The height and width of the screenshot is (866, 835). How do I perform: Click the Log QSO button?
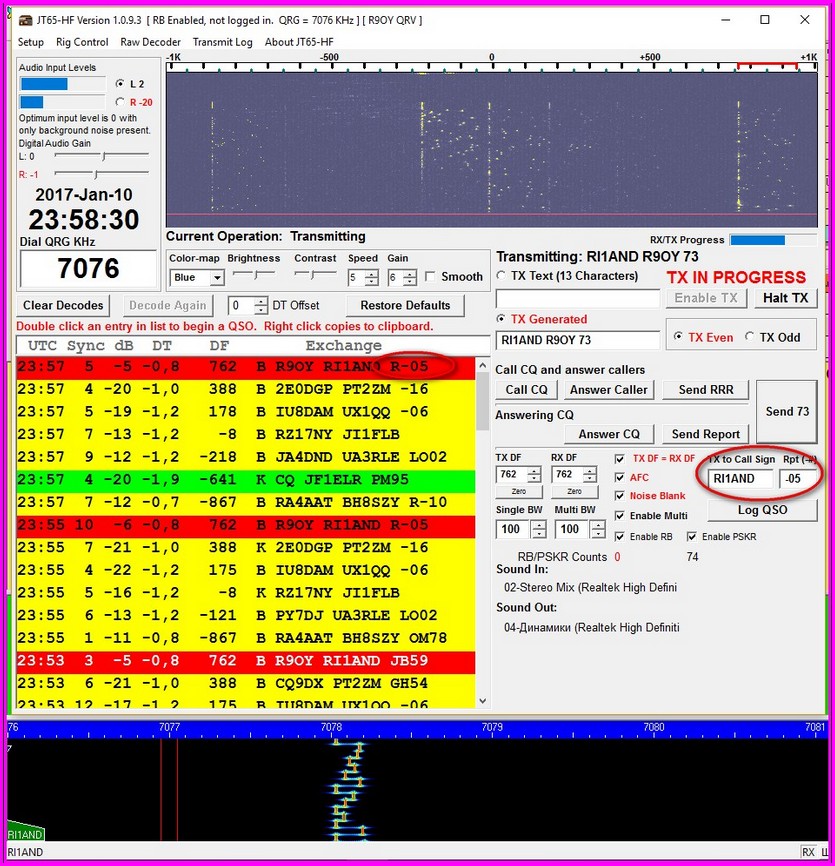point(761,510)
